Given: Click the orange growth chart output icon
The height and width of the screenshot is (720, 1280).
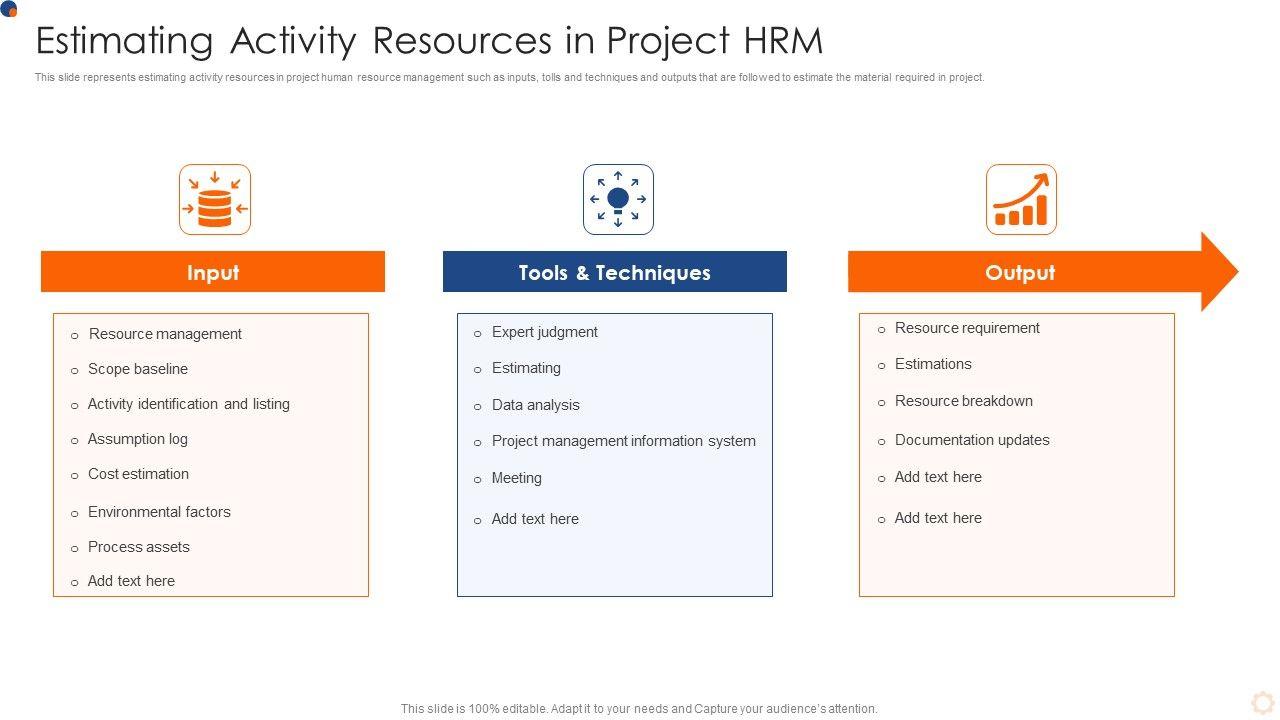Looking at the screenshot, I should [x=1021, y=200].
